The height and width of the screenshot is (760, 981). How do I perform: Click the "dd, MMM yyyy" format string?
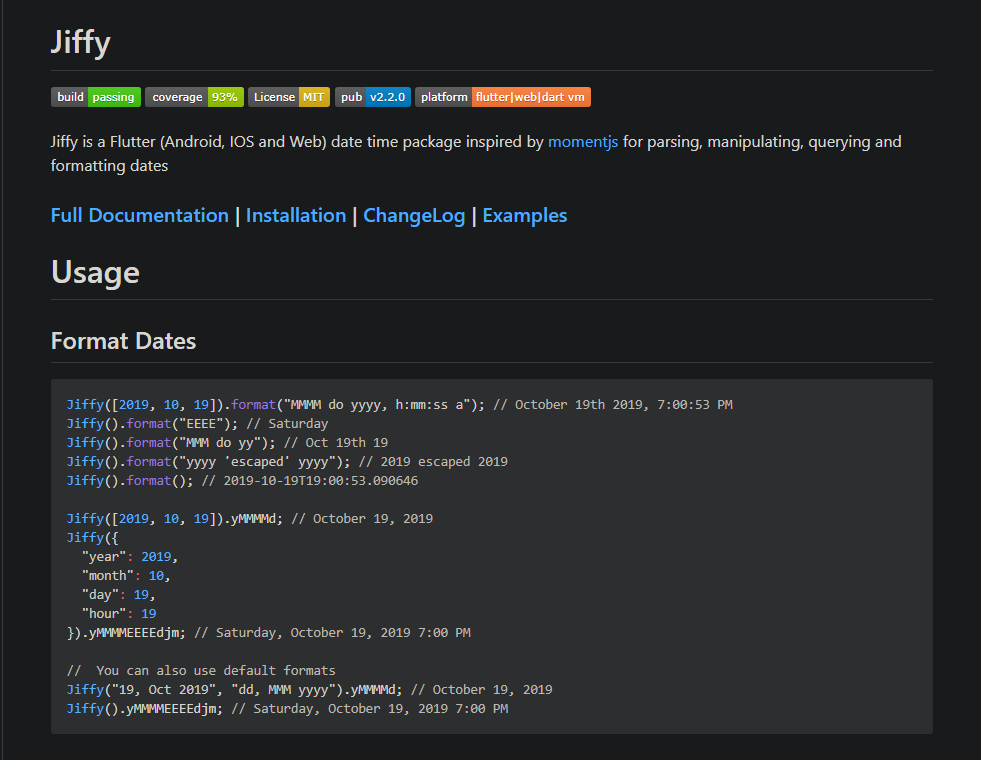coord(283,690)
